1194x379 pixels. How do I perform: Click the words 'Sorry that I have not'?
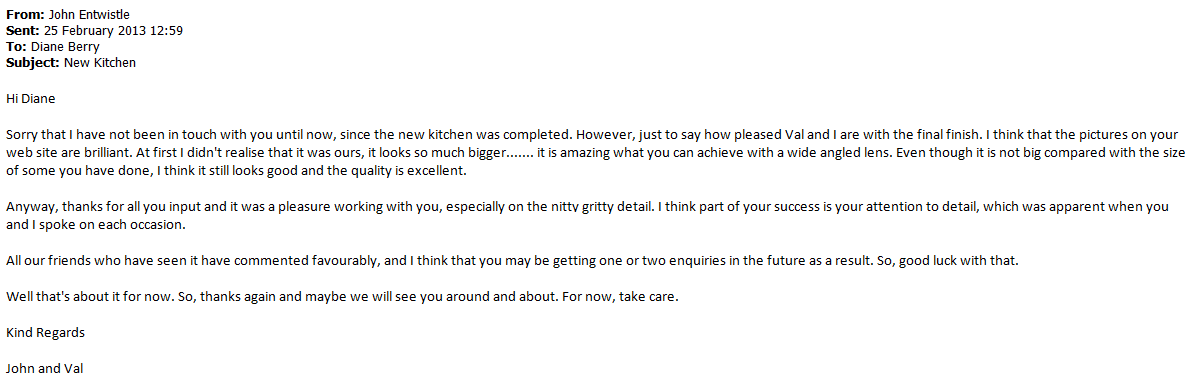pyautogui.click(x=63, y=135)
